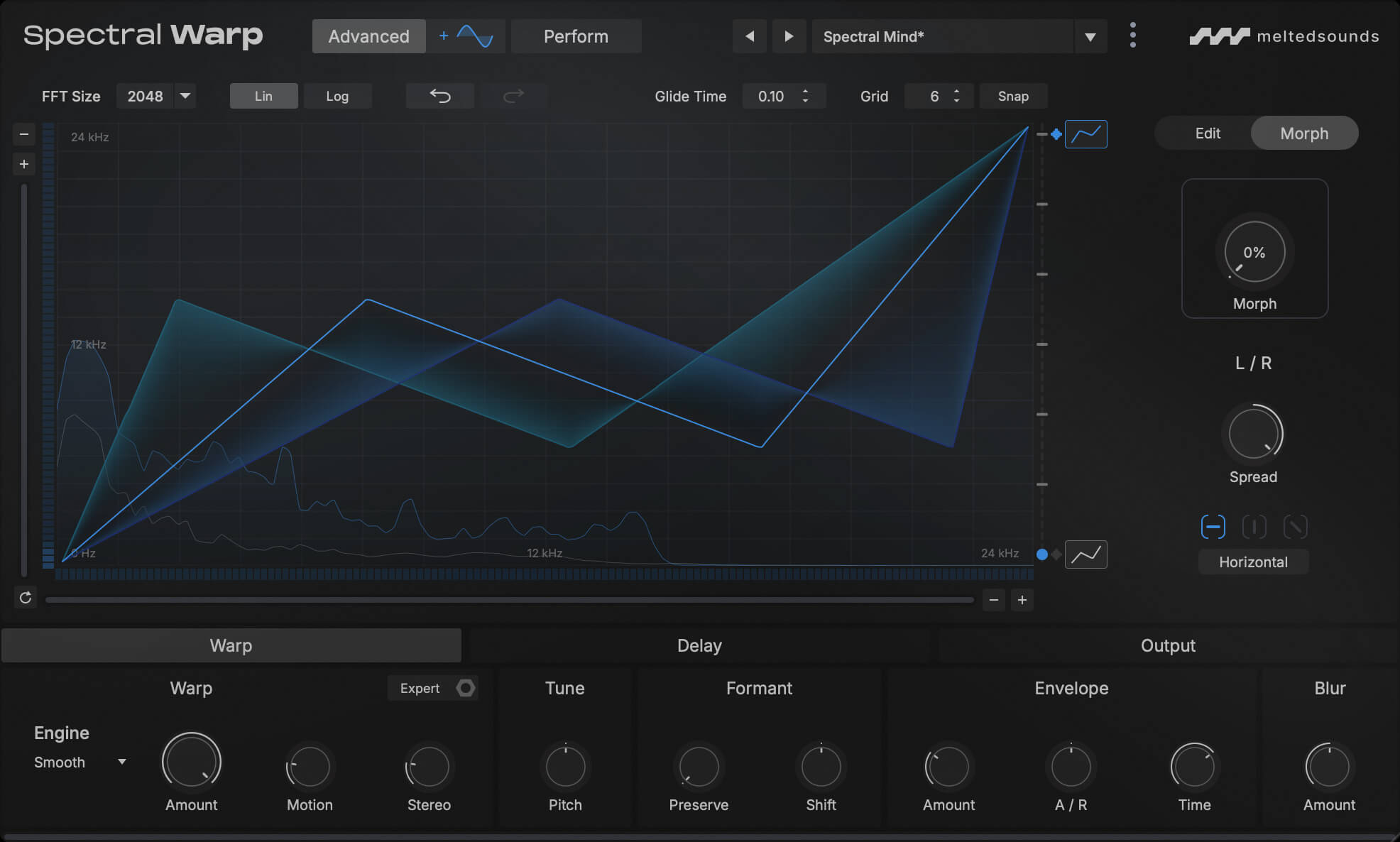Click the horizontal zoom scrollbar
Viewport: 1400px width, 842px height.
pos(510,600)
